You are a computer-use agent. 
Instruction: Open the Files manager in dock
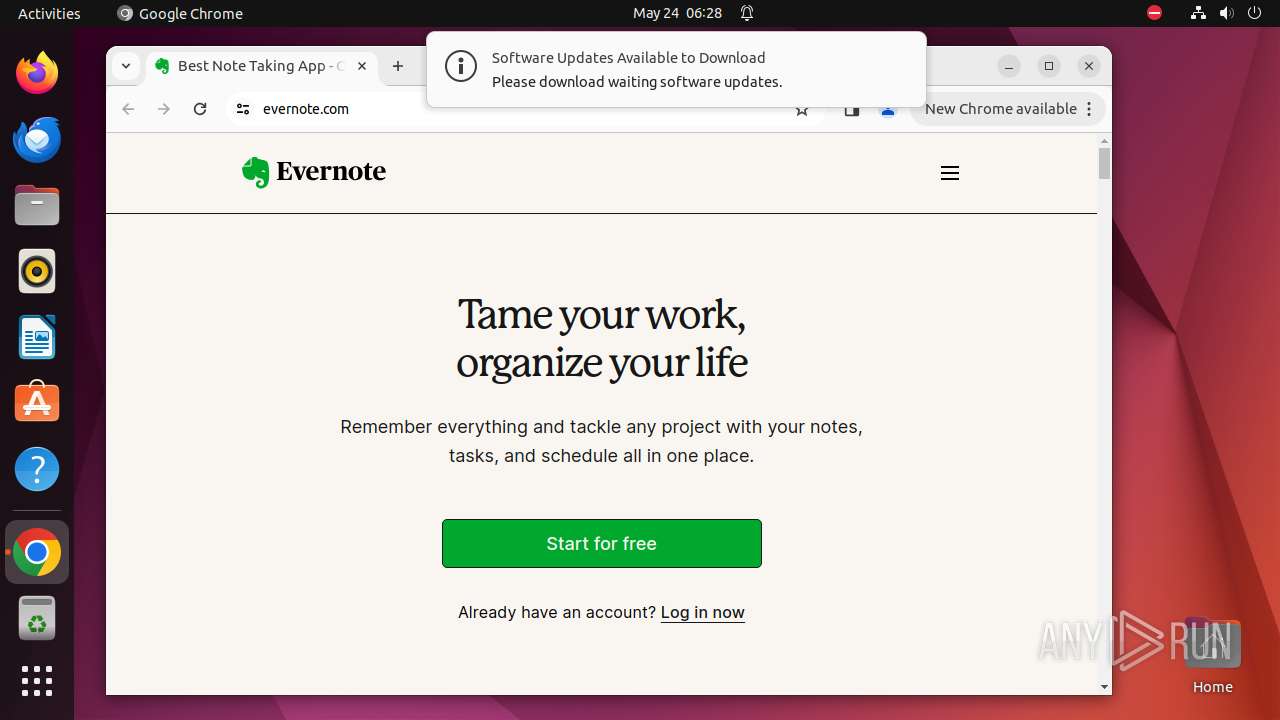pos(37,205)
